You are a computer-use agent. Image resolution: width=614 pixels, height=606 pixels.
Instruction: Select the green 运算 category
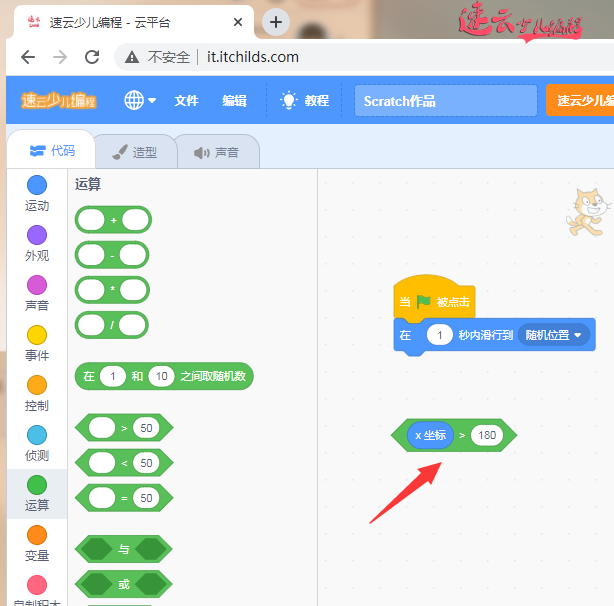click(37, 494)
